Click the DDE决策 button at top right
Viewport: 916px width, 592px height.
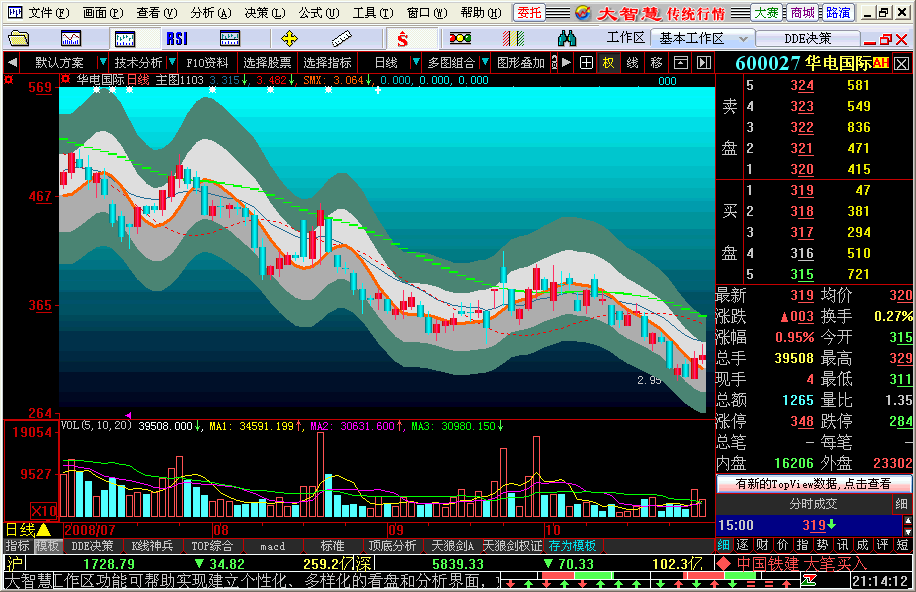tap(808, 39)
